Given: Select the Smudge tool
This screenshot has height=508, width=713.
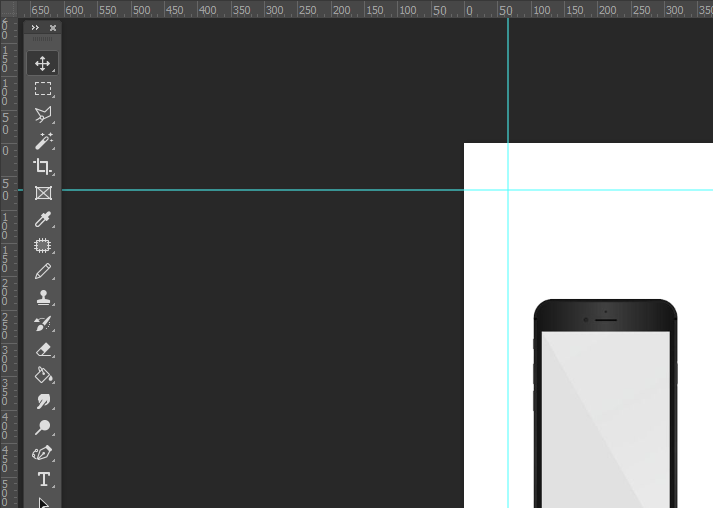Looking at the screenshot, I should 43,402.
